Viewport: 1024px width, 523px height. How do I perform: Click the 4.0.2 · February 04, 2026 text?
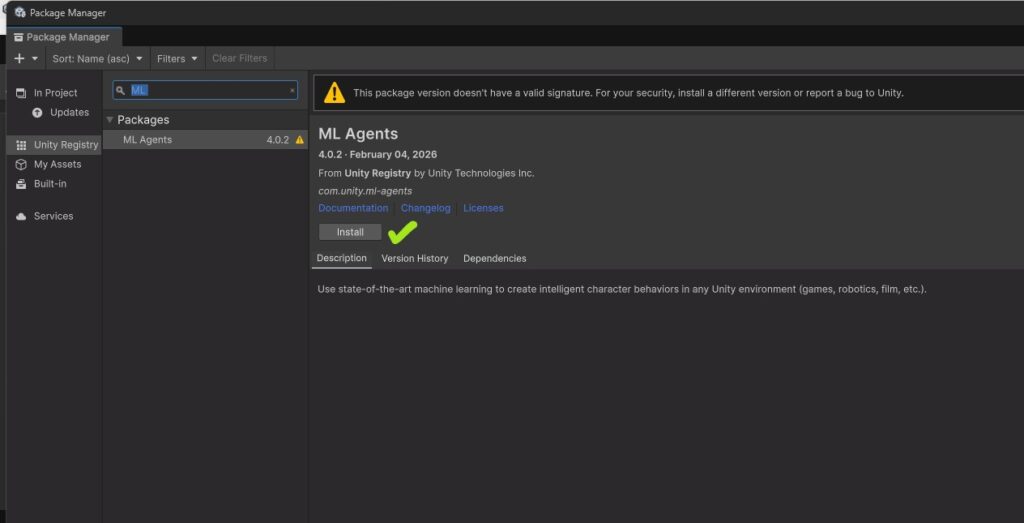coord(377,155)
